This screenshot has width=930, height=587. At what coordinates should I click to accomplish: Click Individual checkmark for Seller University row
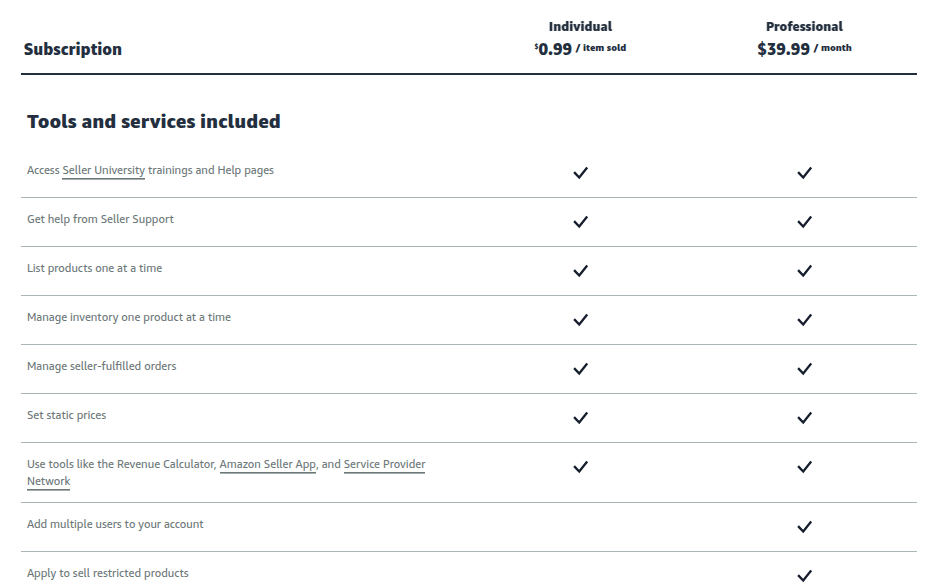[581, 173]
